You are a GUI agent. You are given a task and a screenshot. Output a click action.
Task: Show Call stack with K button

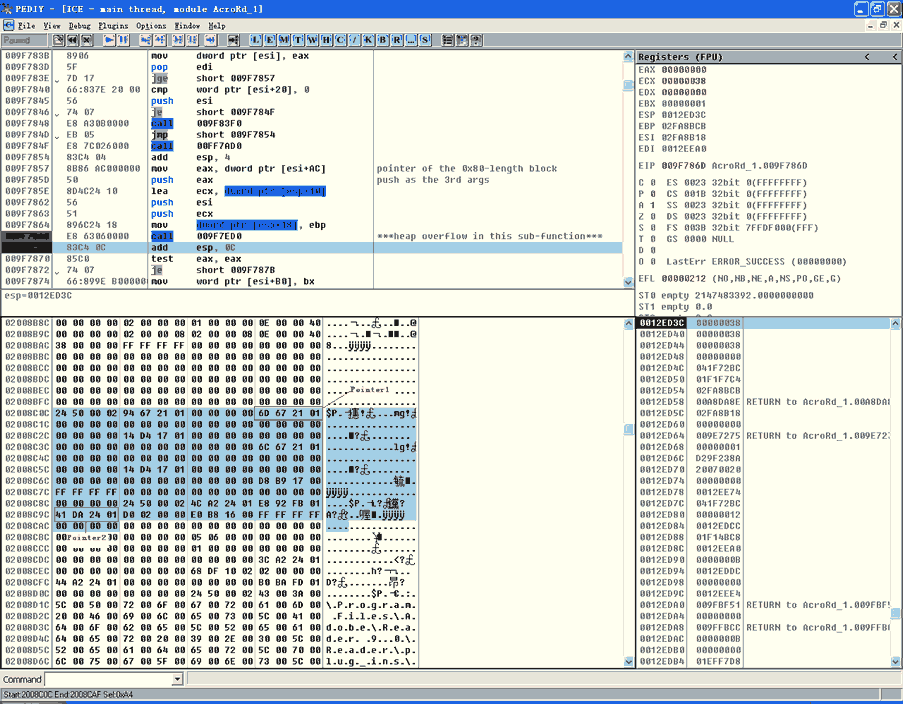point(369,40)
